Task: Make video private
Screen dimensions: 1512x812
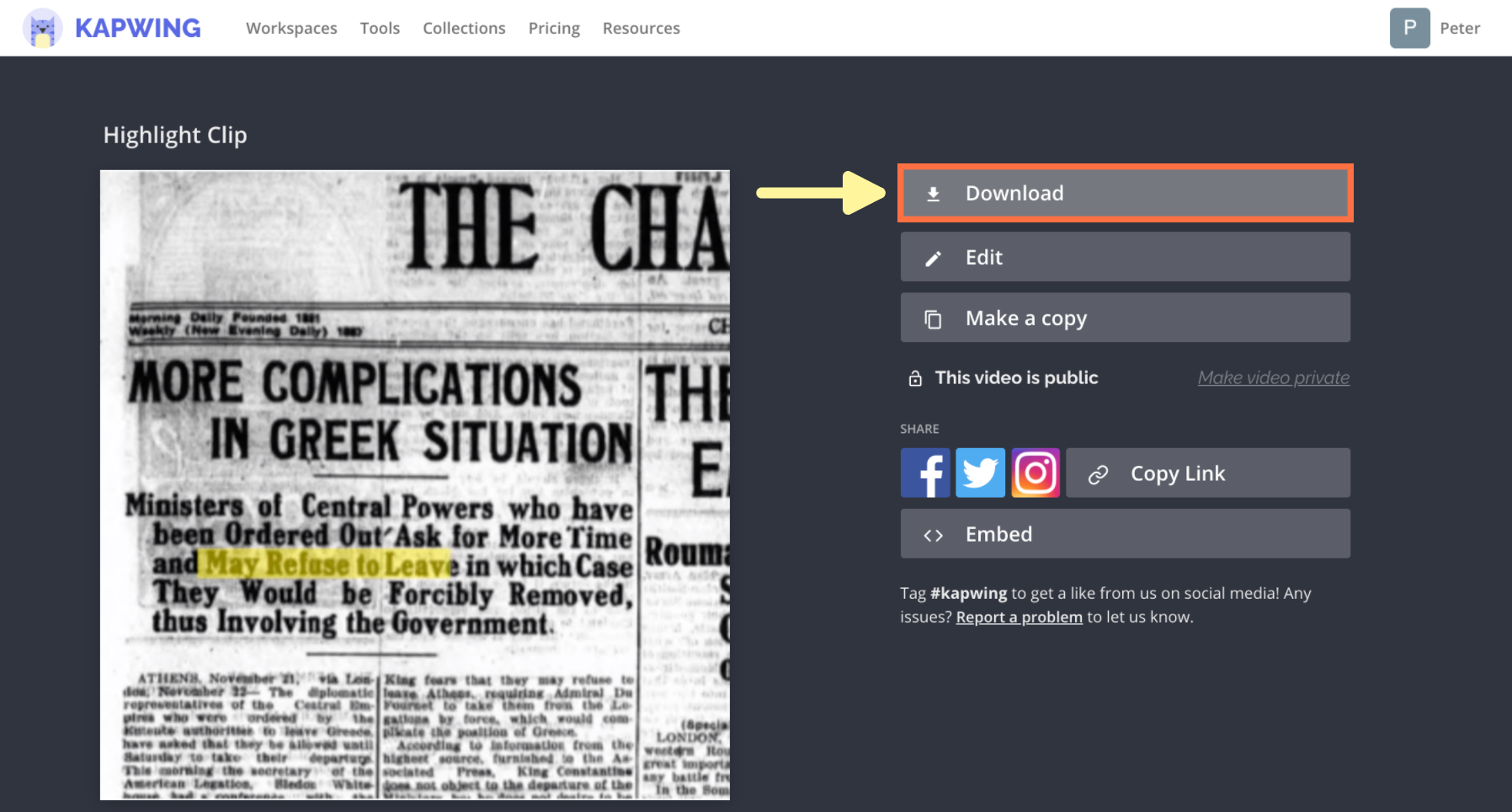Action: click(1273, 378)
